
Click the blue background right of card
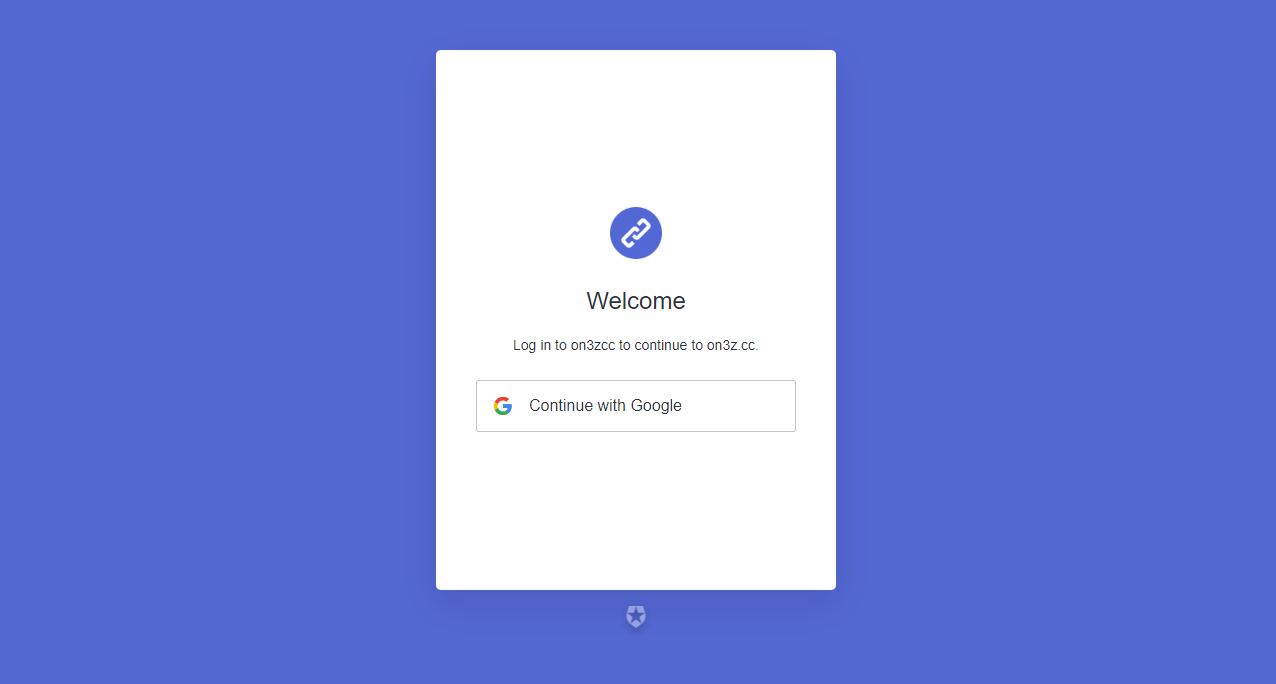click(x=1056, y=342)
